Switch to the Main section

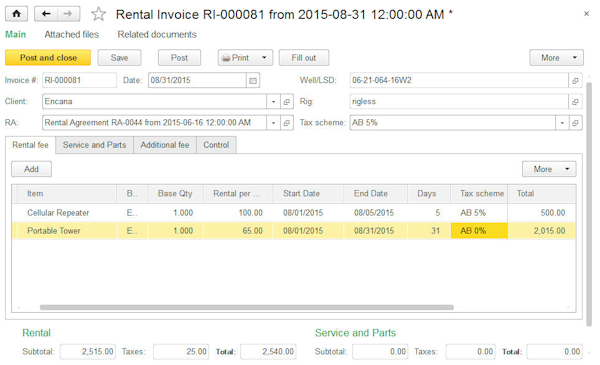pos(16,34)
